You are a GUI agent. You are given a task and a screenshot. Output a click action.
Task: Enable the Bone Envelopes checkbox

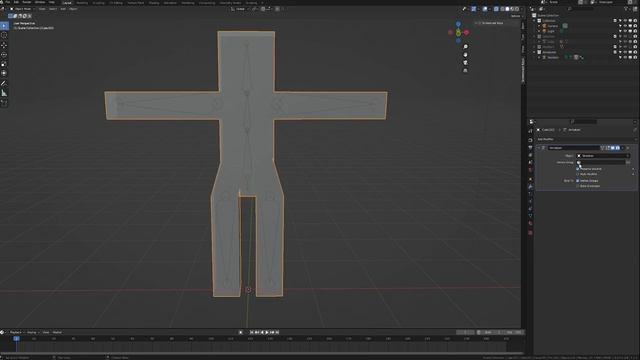[578, 186]
